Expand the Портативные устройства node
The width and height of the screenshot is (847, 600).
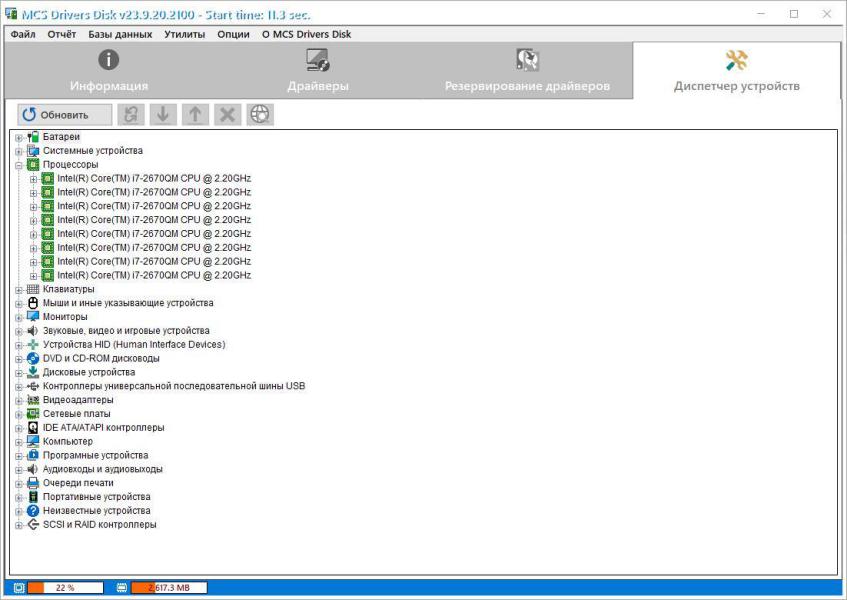tap(19, 497)
